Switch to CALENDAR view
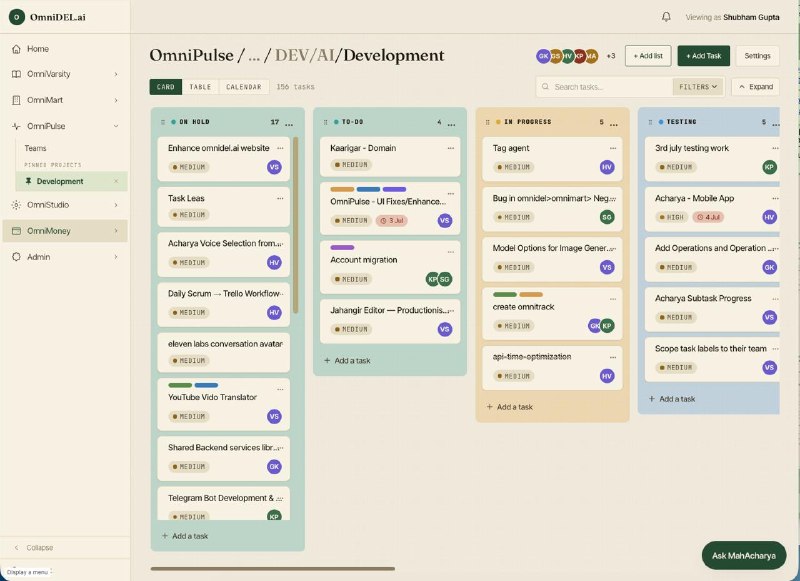This screenshot has width=800, height=581. (x=243, y=87)
